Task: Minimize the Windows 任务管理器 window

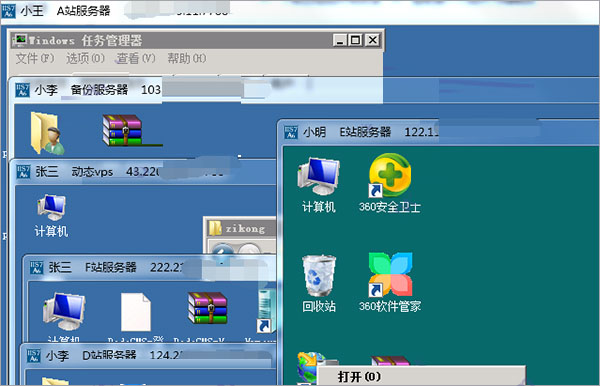Action: pyautogui.click(x=339, y=40)
